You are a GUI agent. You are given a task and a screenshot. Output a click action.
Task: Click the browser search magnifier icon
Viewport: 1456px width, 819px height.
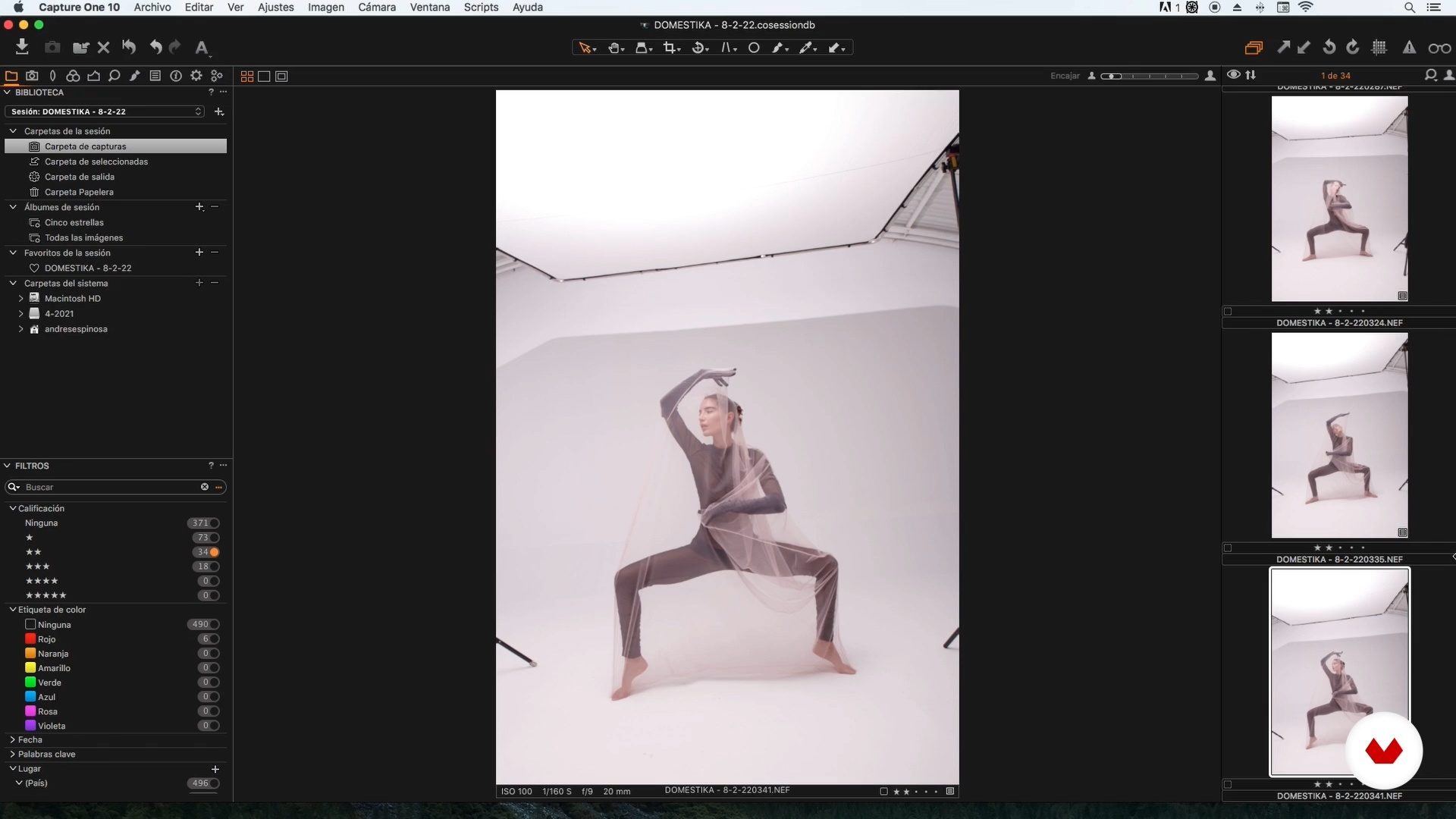[1430, 75]
